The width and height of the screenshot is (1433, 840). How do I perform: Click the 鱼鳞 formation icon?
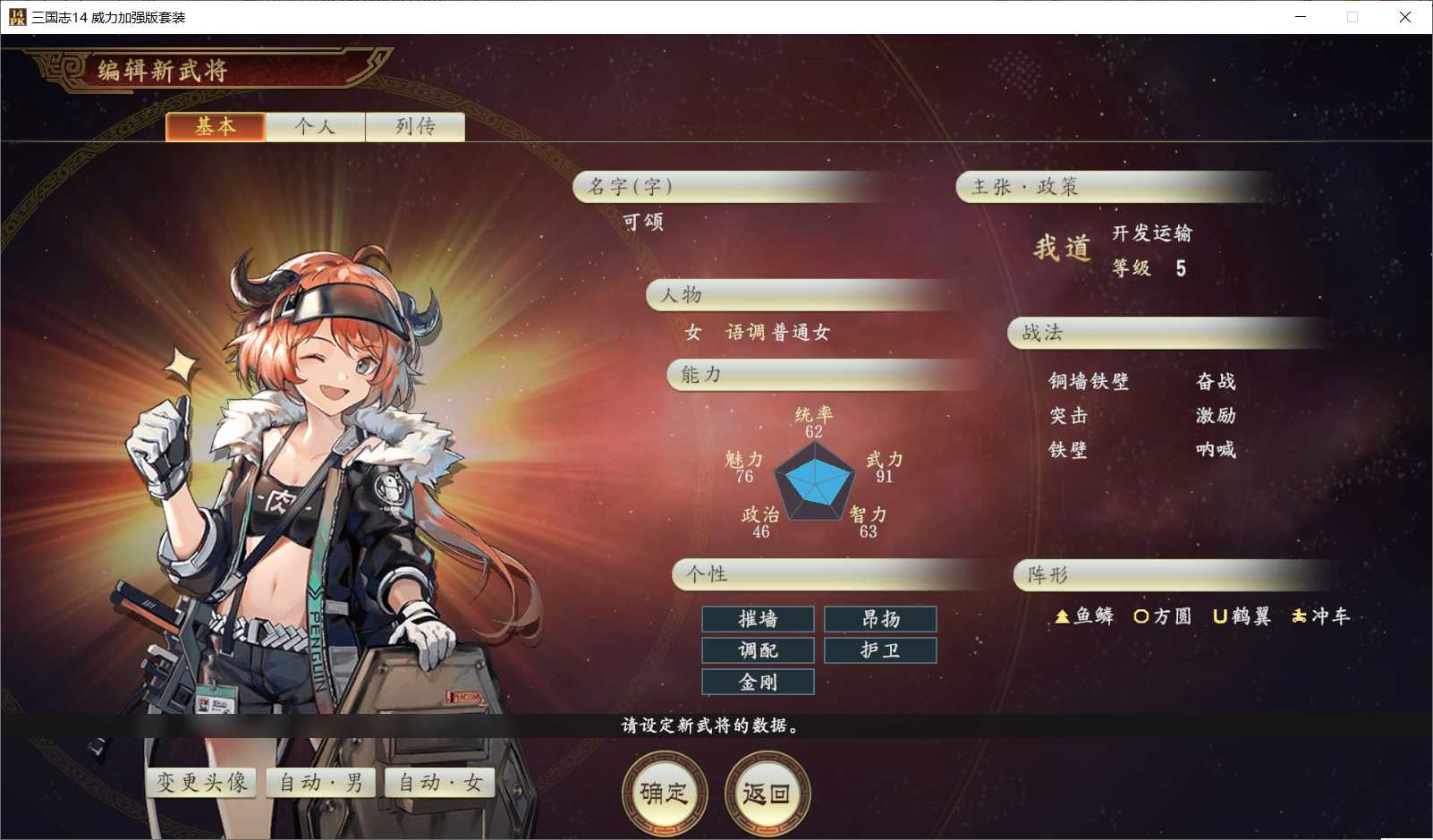(1062, 616)
